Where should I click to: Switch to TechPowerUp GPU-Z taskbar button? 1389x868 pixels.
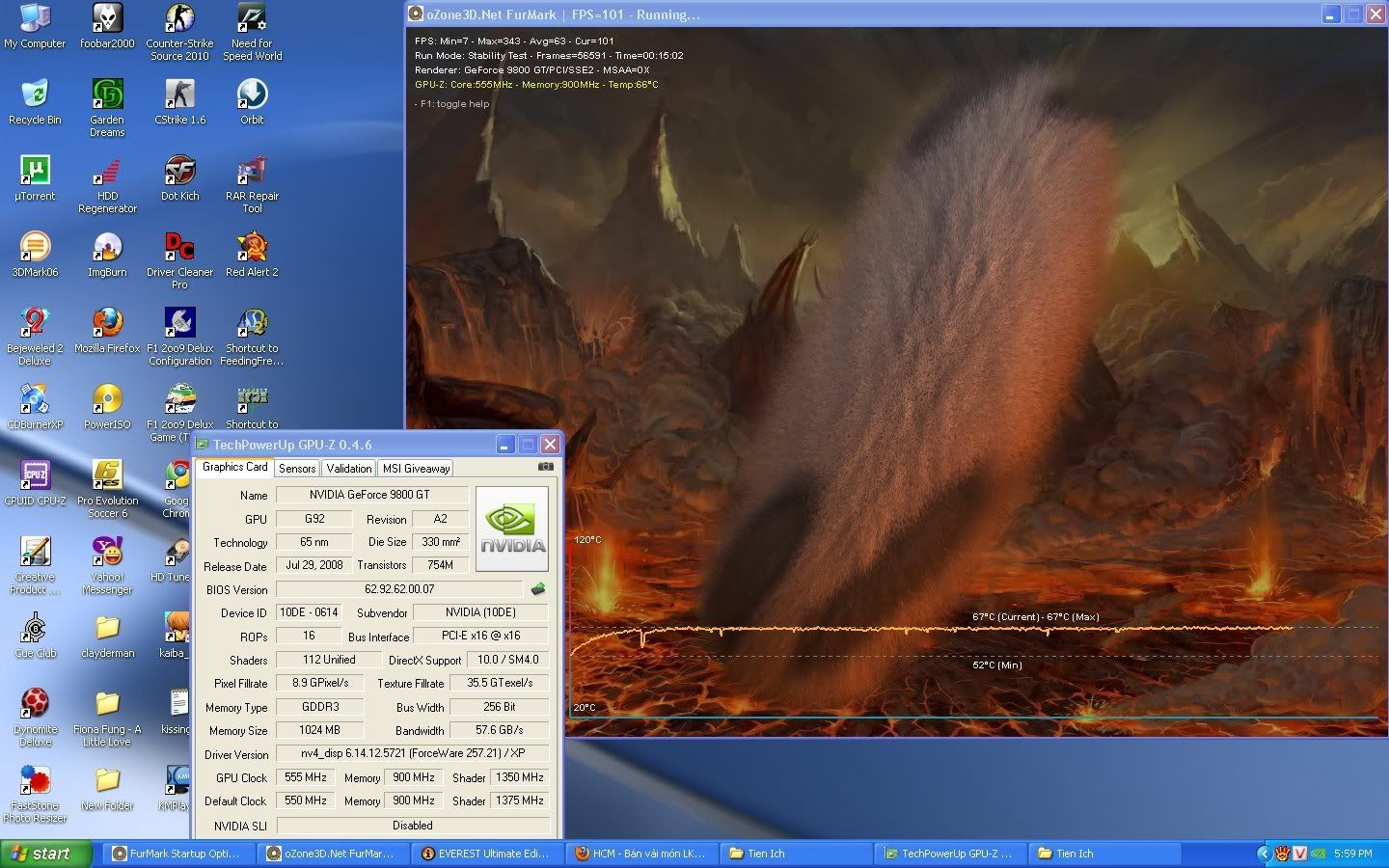[x=951, y=854]
